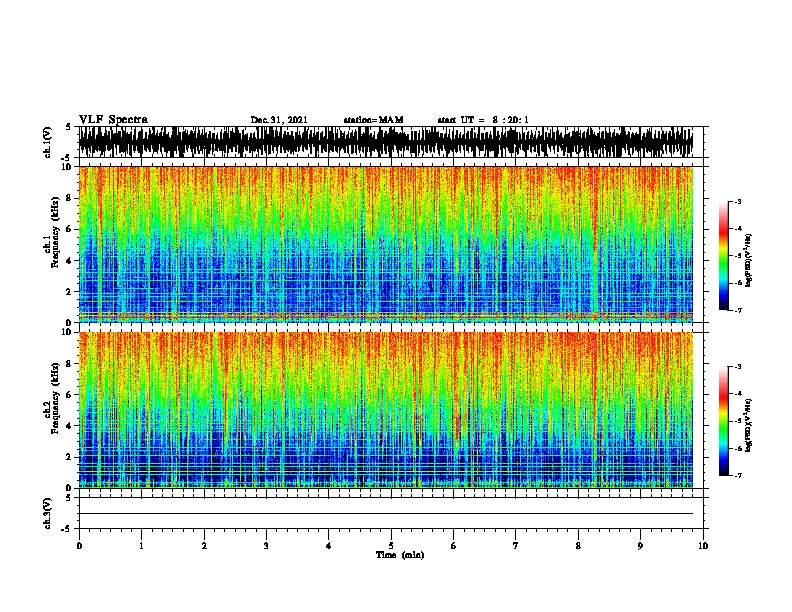Click the '-3' label on ch.1 colorbar
The image size is (792, 612).
[738, 201]
